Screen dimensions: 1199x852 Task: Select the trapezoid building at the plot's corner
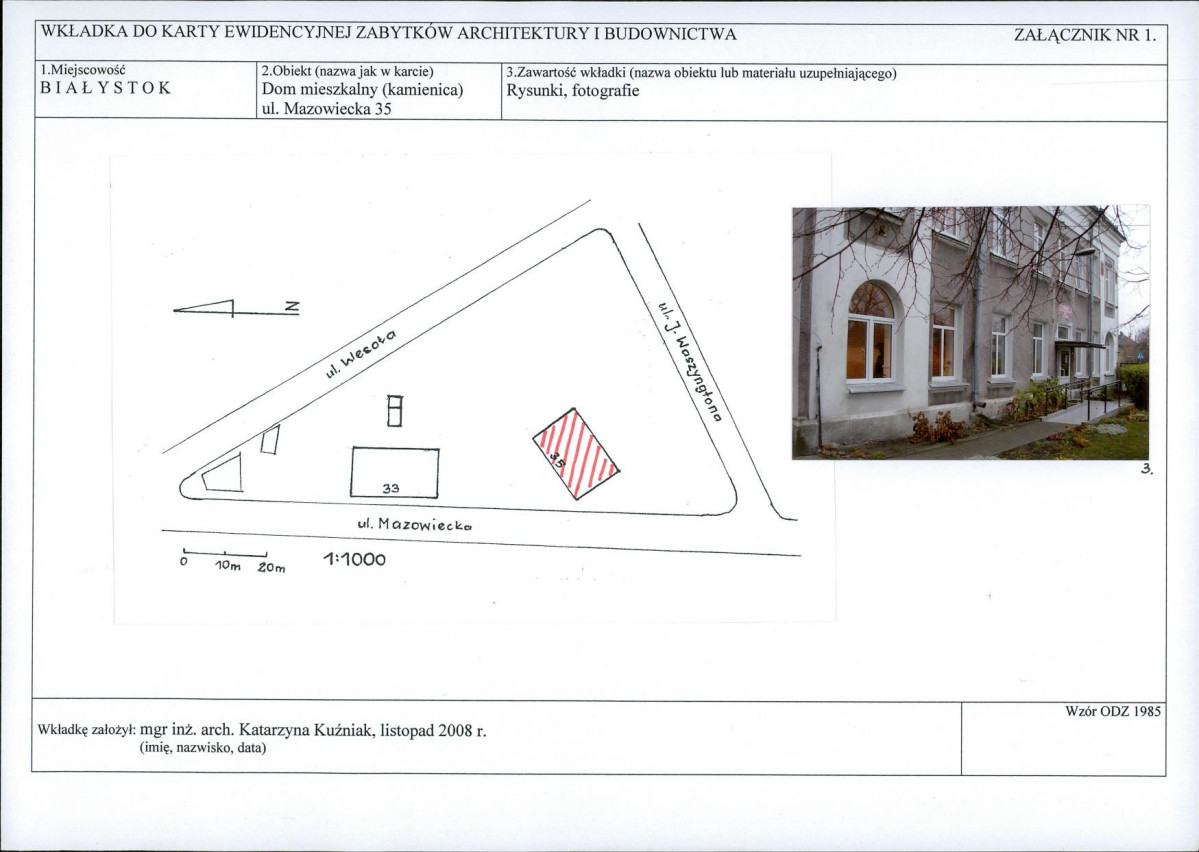pos(226,474)
